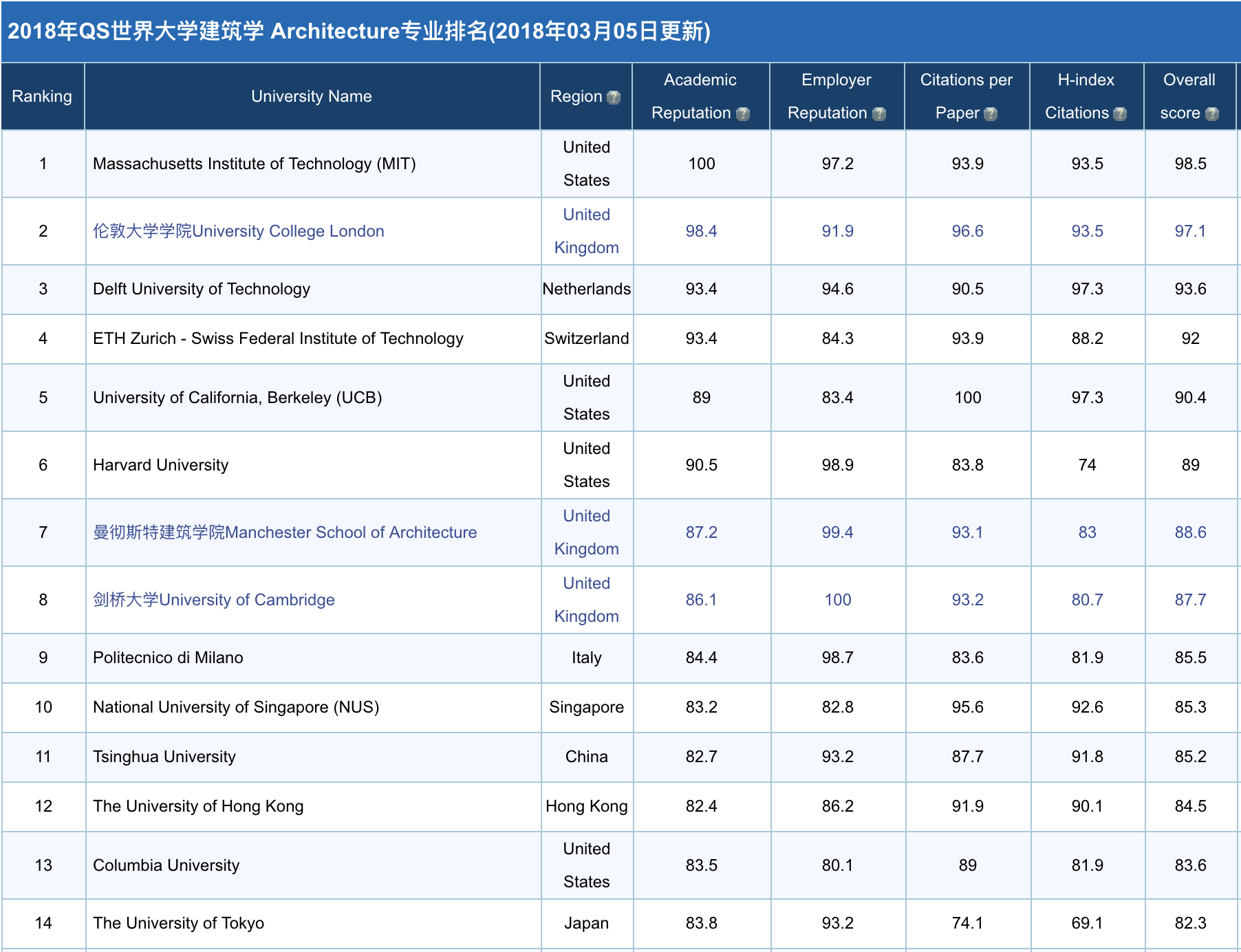Click Singapore region cell
This screenshot has width=1241, height=952.
click(587, 707)
